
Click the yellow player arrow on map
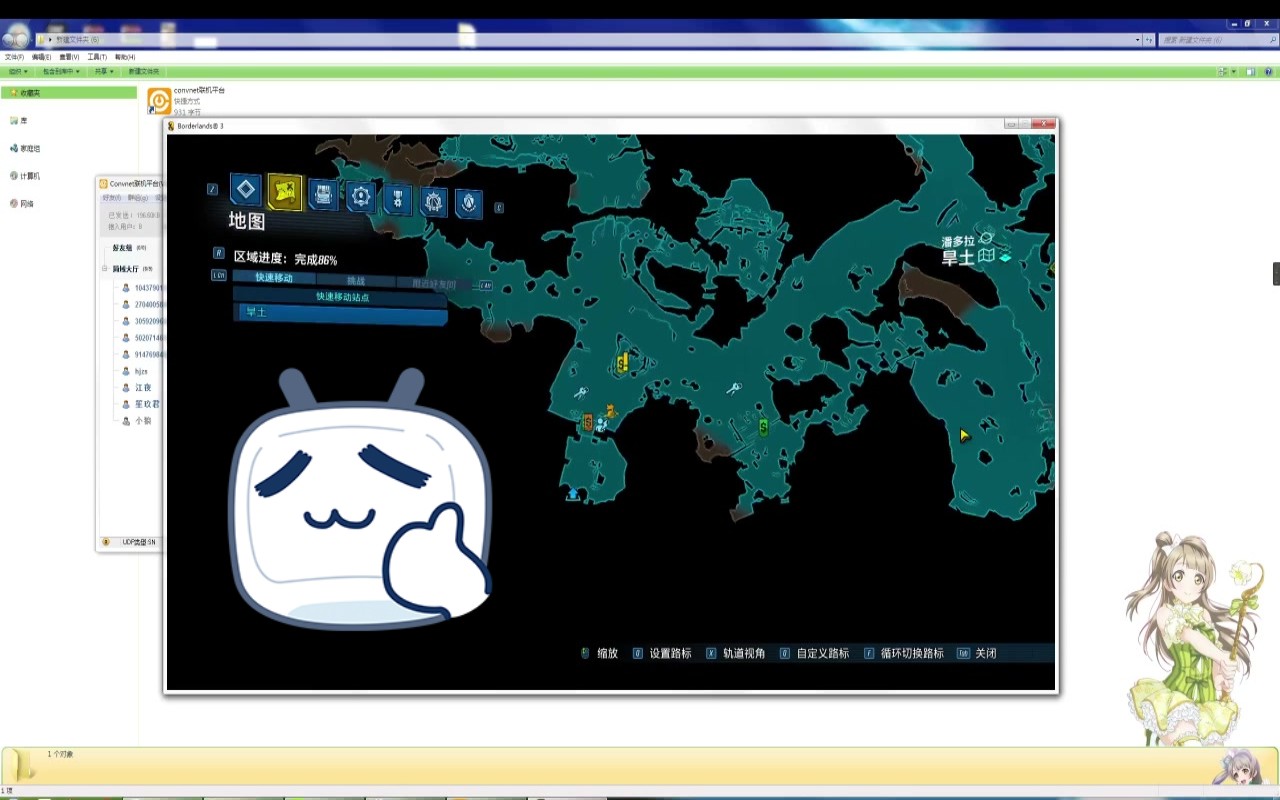pos(964,435)
